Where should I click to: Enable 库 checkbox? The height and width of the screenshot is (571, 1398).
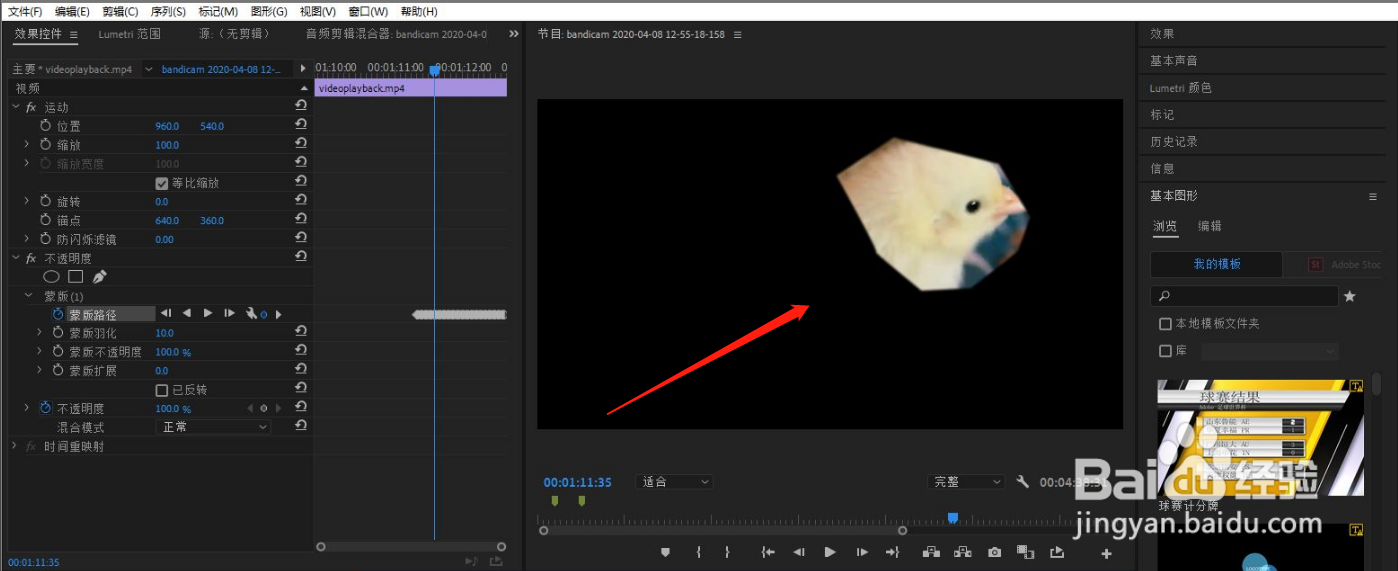(x=1165, y=351)
